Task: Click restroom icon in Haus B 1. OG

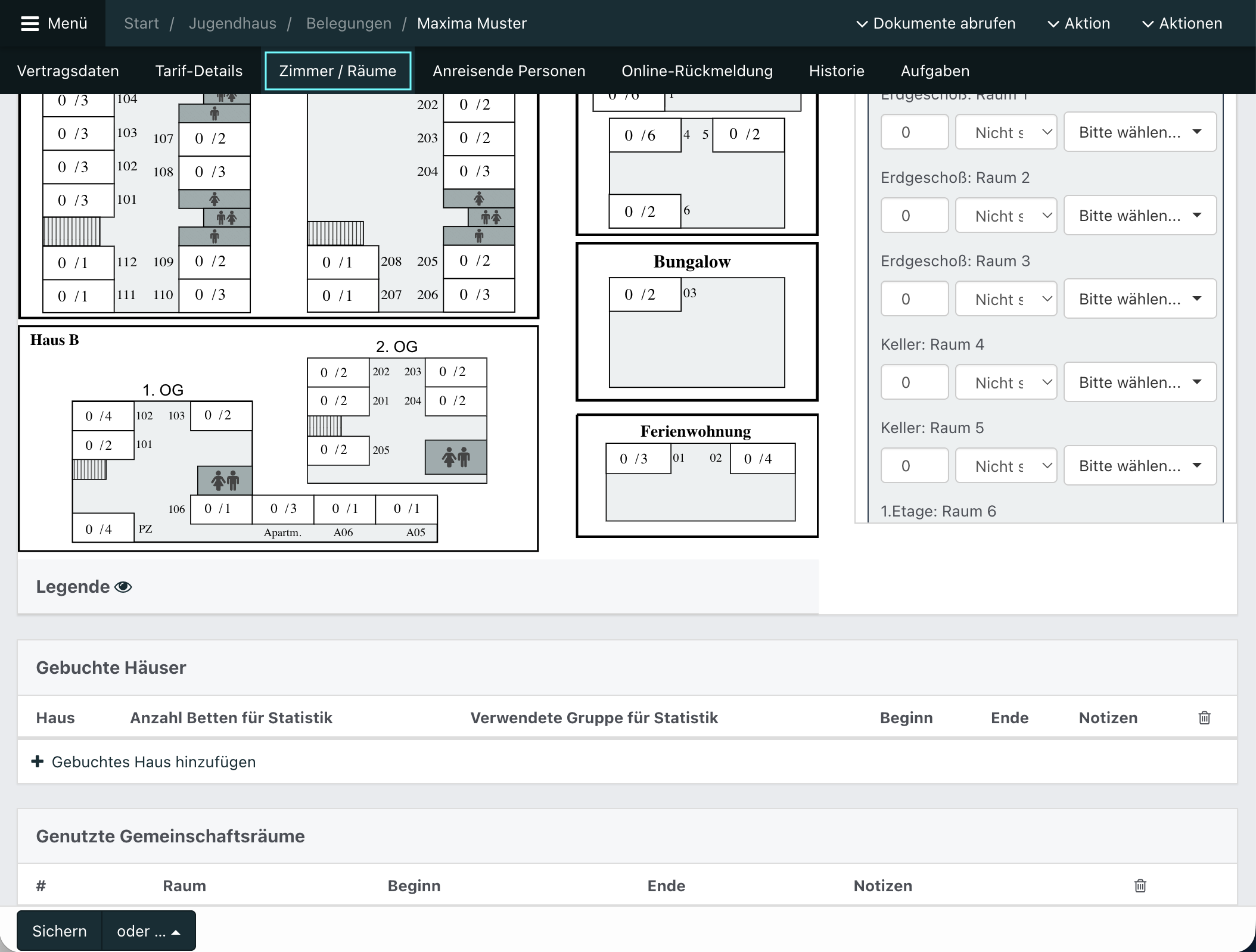Action: pos(225,480)
